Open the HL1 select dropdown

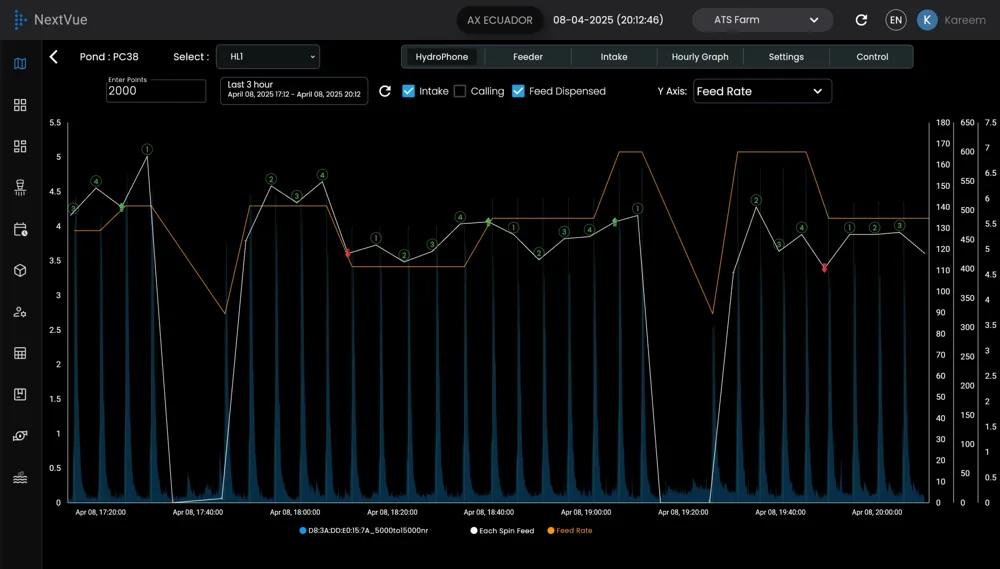(x=268, y=57)
